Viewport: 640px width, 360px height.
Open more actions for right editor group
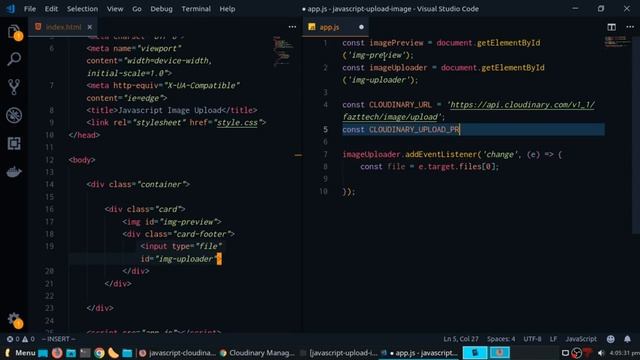[x=630, y=27]
